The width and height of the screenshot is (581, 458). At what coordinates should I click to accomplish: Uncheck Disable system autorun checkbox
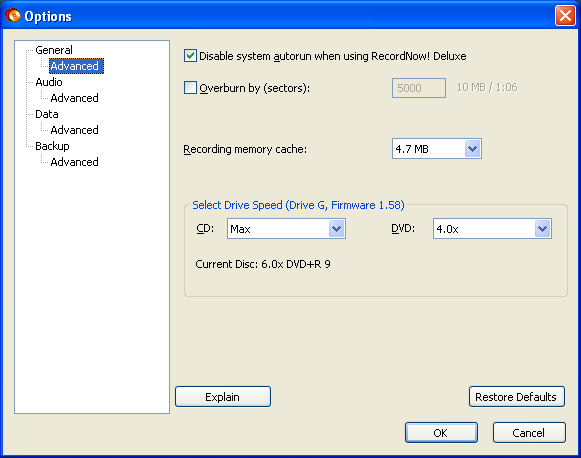tap(190, 56)
